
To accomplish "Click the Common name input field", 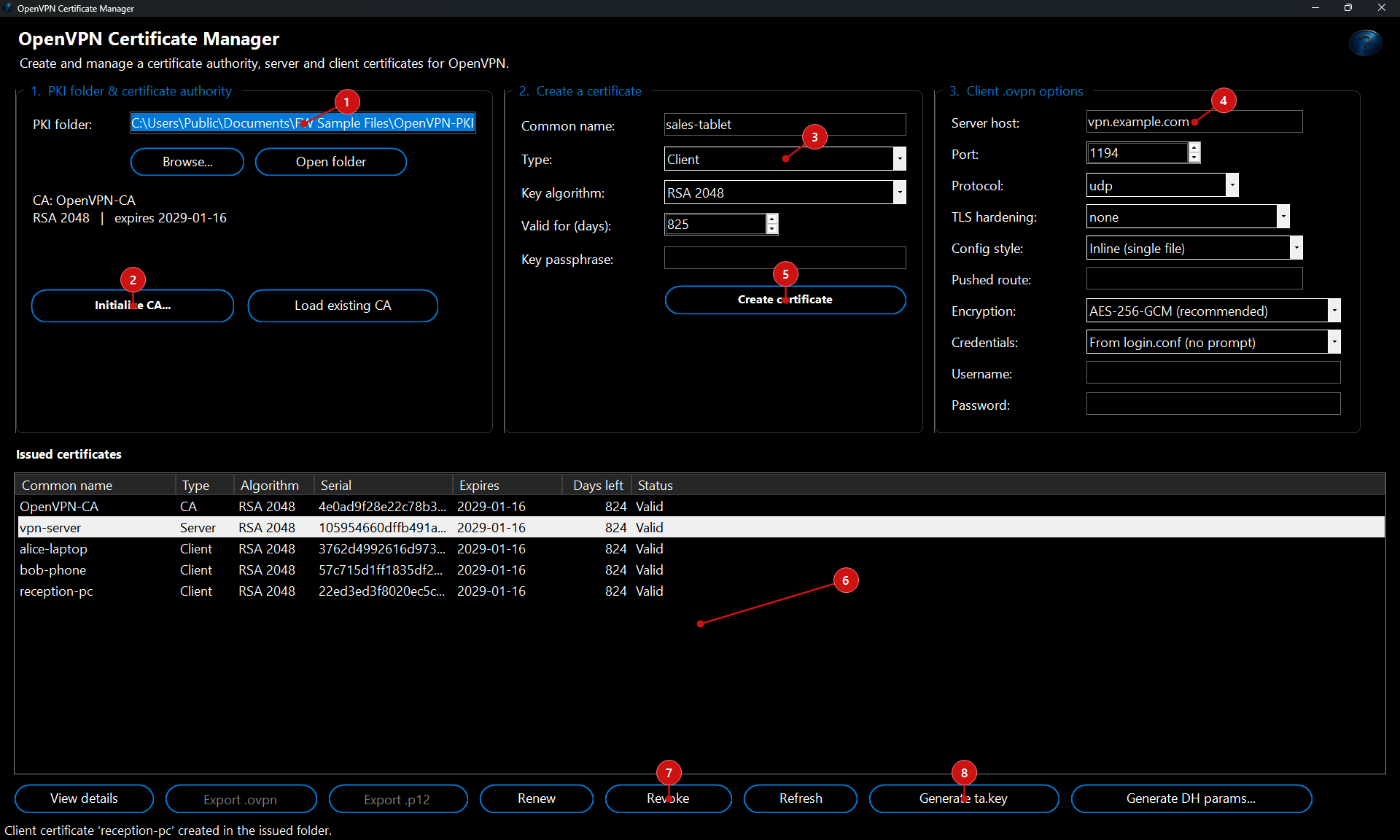I will [785, 125].
